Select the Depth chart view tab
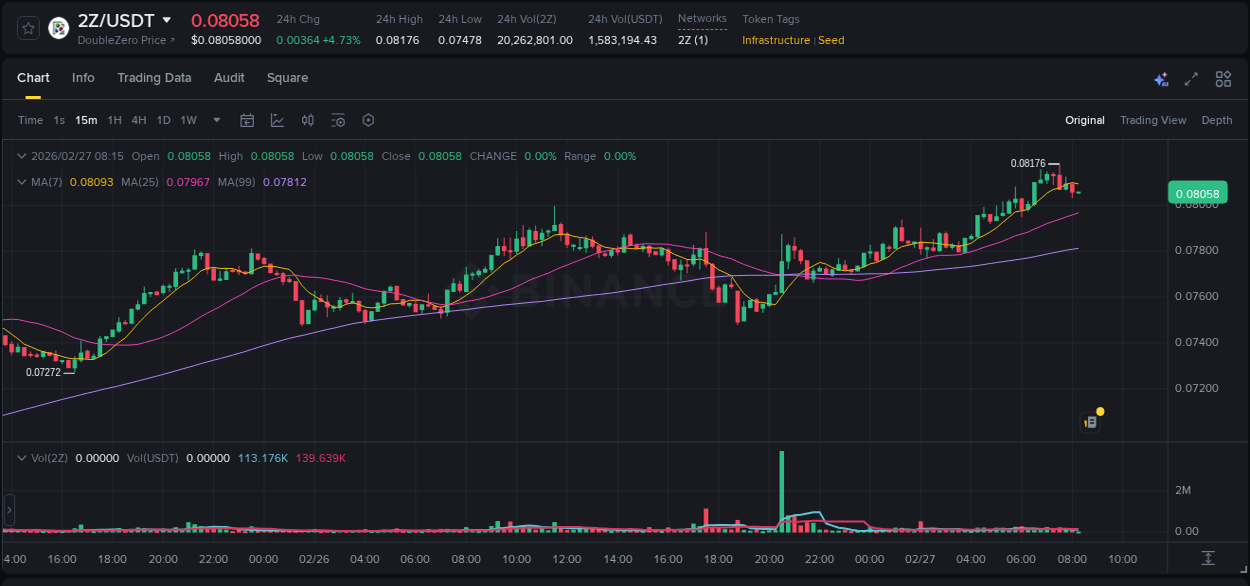The height and width of the screenshot is (586, 1250). (x=1217, y=120)
